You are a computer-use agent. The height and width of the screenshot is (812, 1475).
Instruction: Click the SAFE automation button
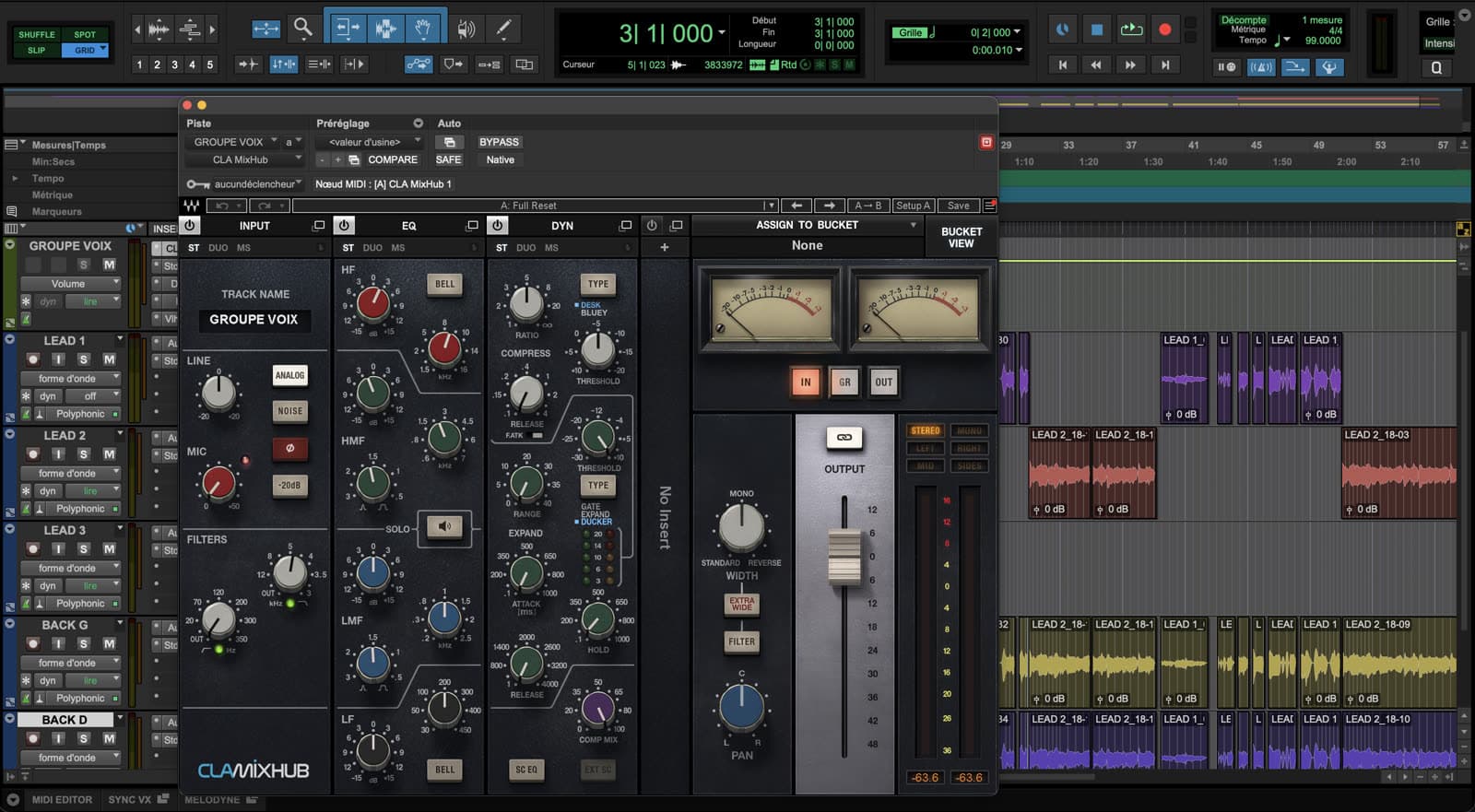tap(448, 159)
